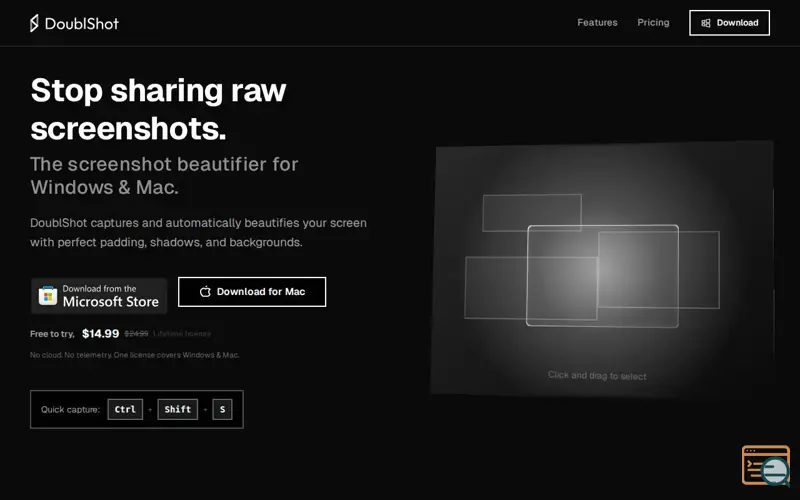Open the Features nav link
The height and width of the screenshot is (500, 800).
coord(597,22)
